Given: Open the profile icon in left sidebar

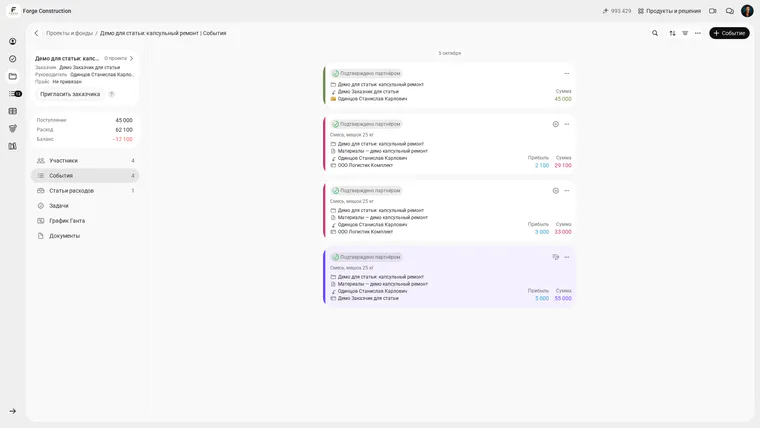Looking at the screenshot, I should click(x=13, y=42).
